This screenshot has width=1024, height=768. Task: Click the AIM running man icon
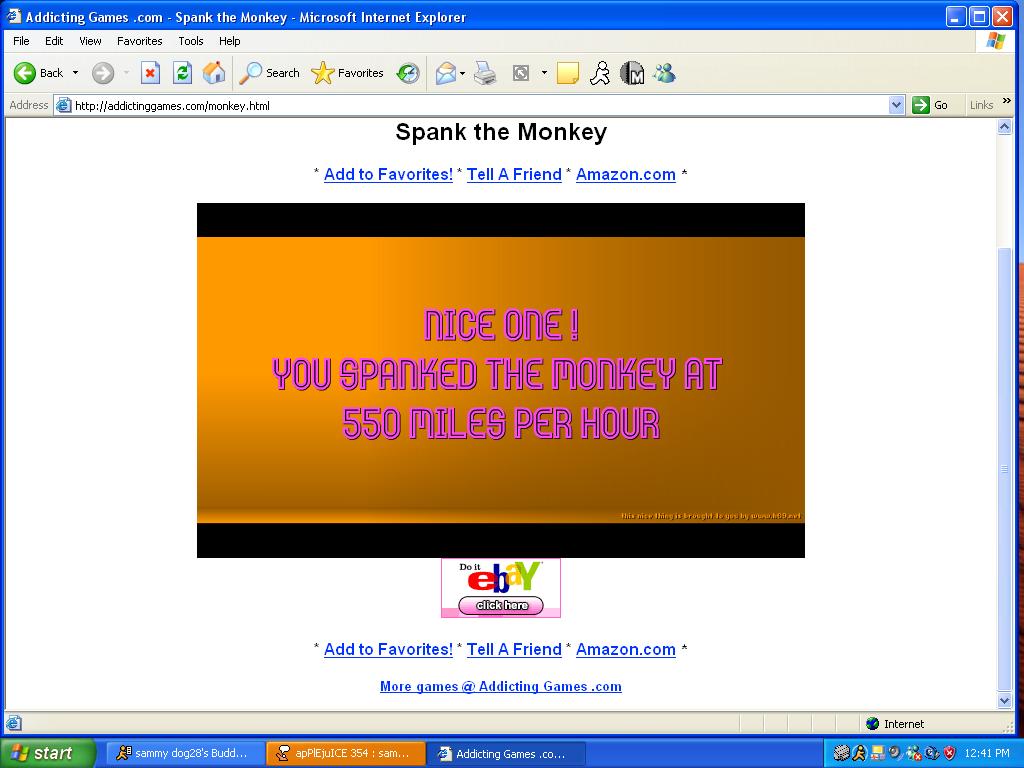[x=600, y=73]
